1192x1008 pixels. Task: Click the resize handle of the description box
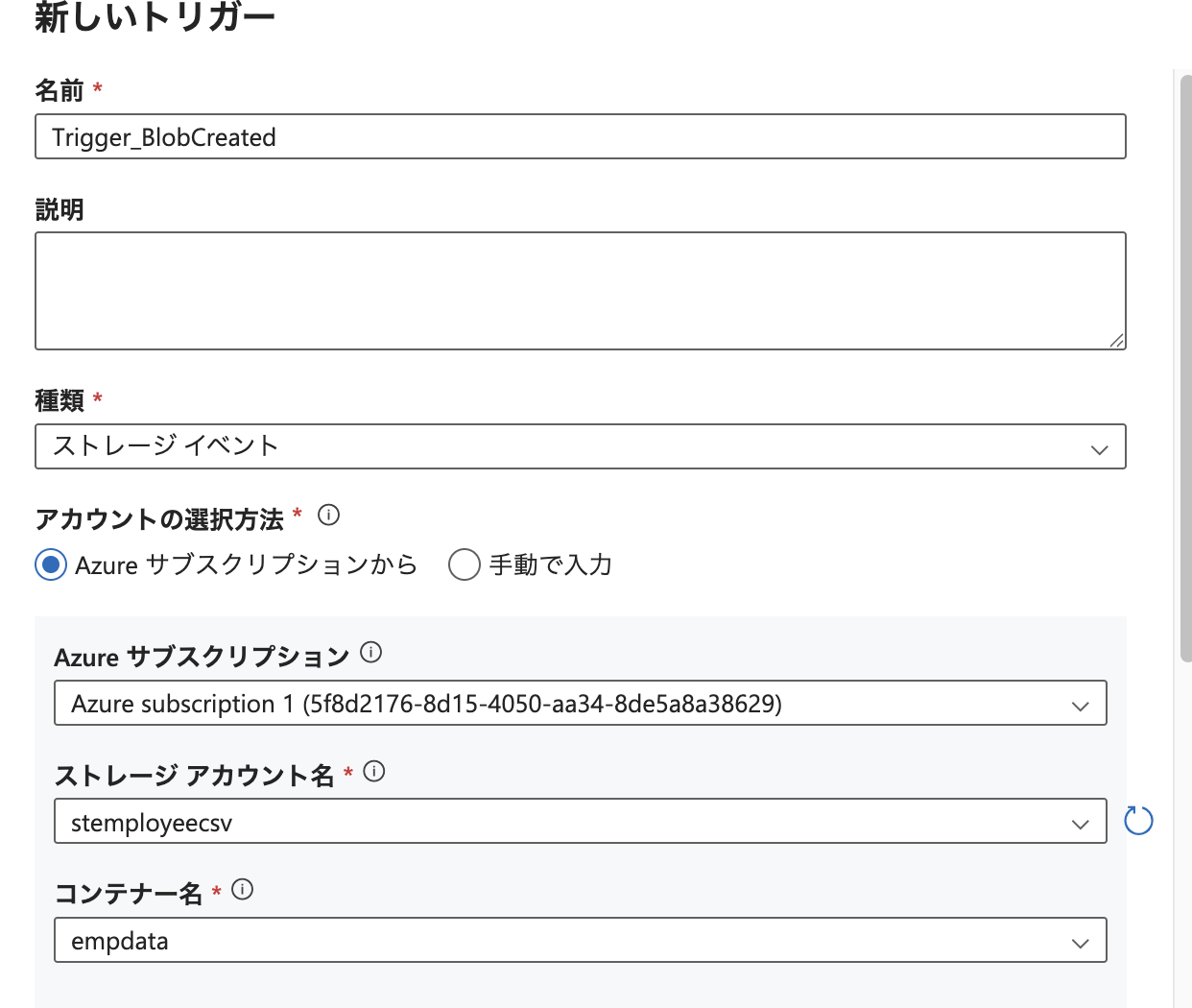pos(1117,339)
